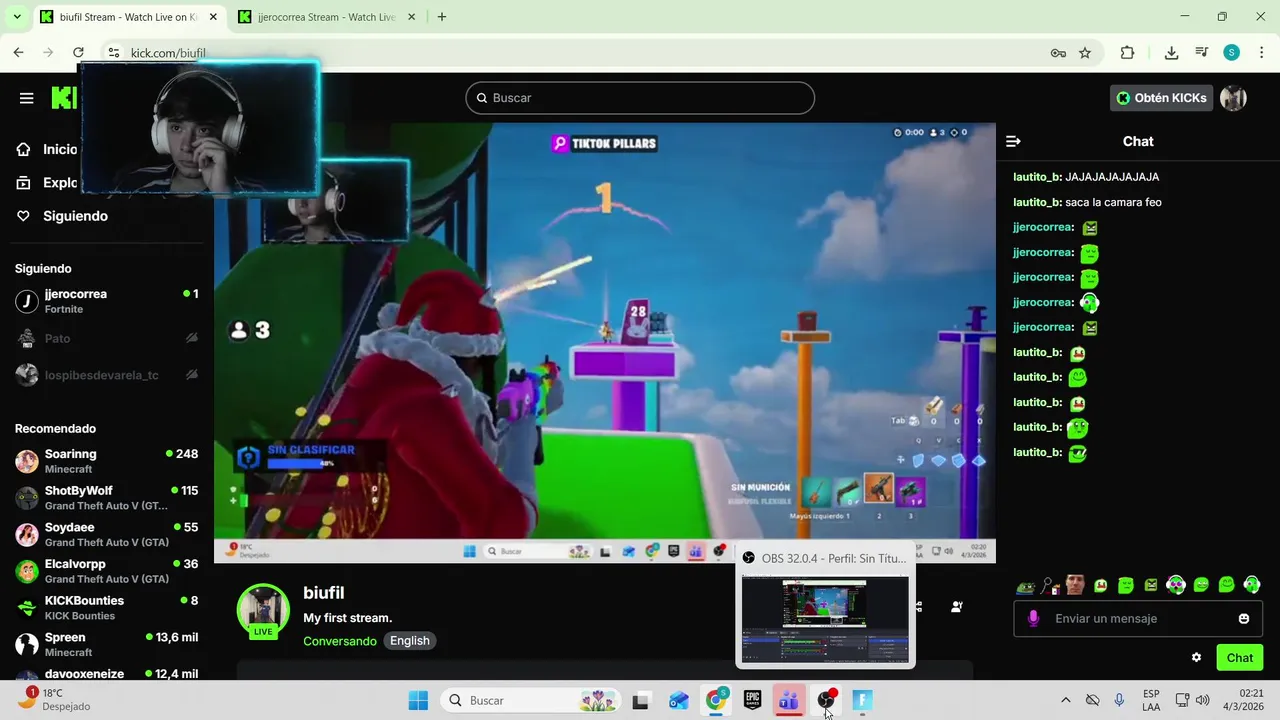Click the Windows taskbar Buscar search box
Screen dimensions: 1280x720
pos(531,701)
